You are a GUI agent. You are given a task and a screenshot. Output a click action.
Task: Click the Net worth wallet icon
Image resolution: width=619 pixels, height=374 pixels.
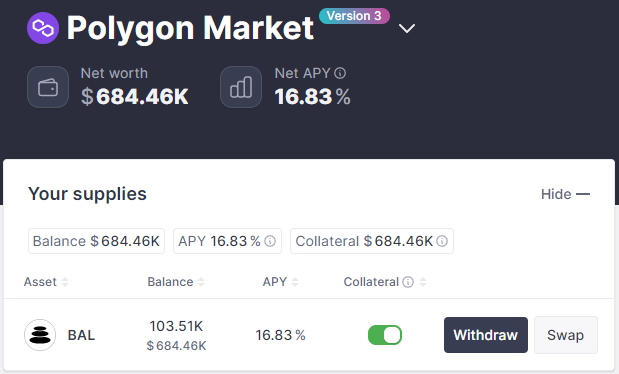pyautogui.click(x=48, y=87)
